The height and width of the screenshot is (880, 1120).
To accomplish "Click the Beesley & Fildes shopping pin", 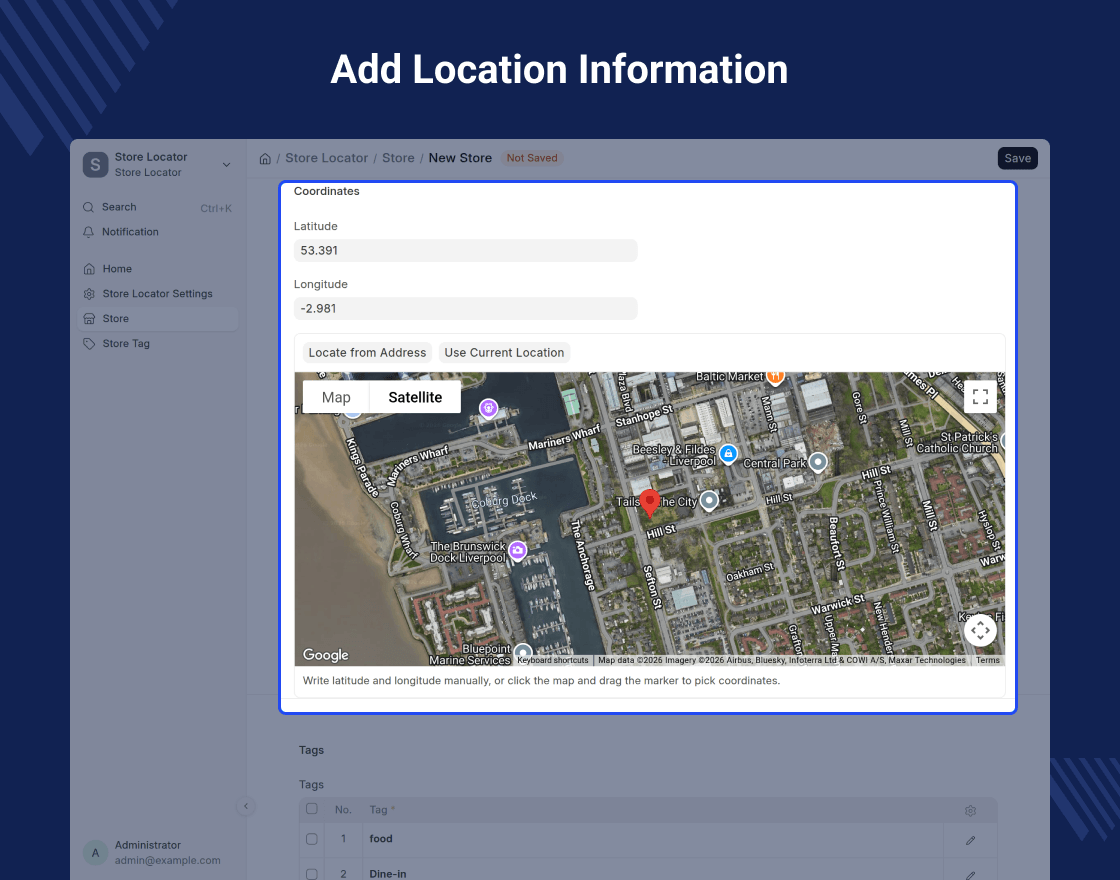I will (x=728, y=454).
